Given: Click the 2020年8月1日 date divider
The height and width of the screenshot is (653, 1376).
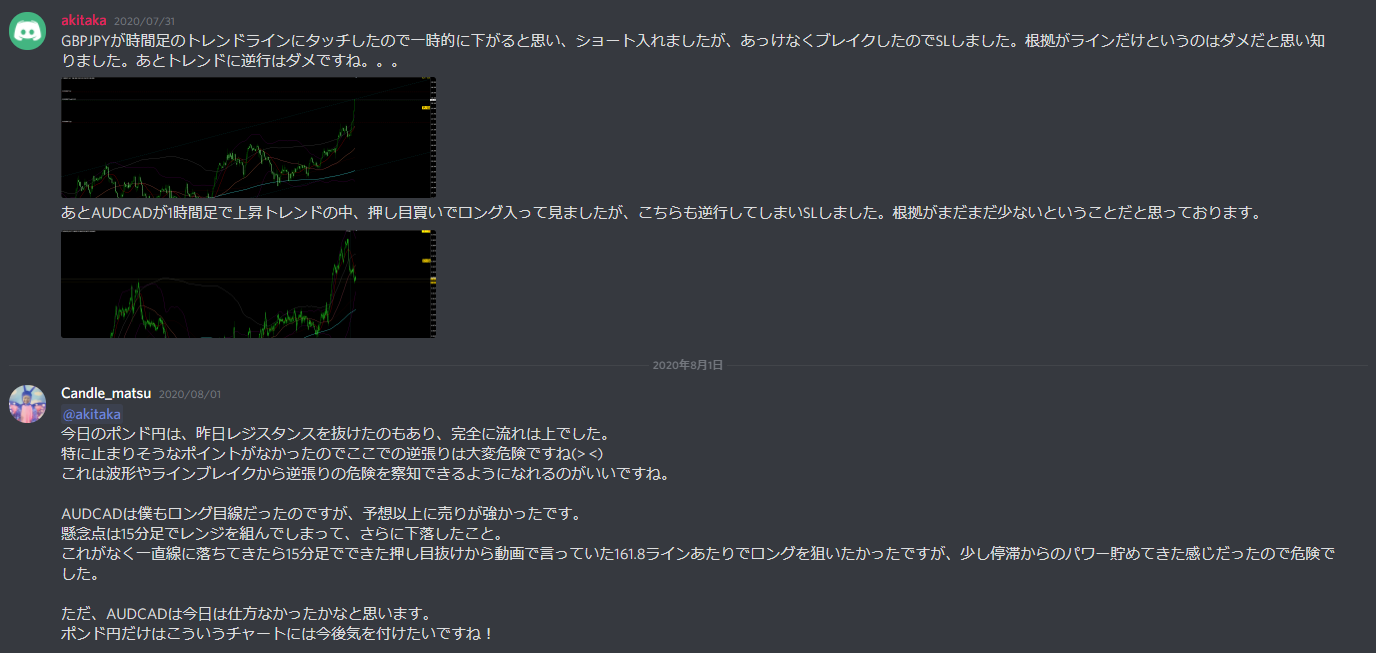Looking at the screenshot, I should (688, 366).
